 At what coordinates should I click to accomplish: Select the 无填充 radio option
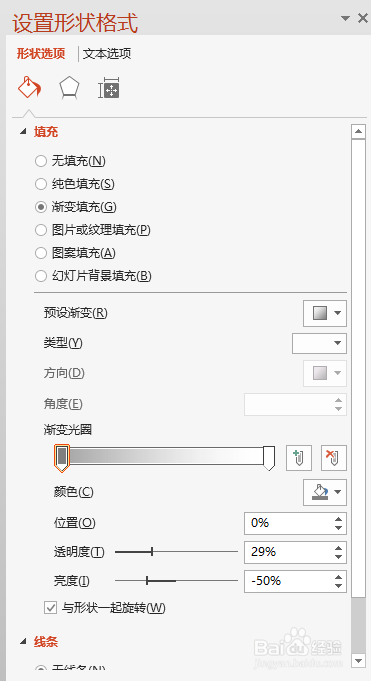pyautogui.click(x=41, y=161)
